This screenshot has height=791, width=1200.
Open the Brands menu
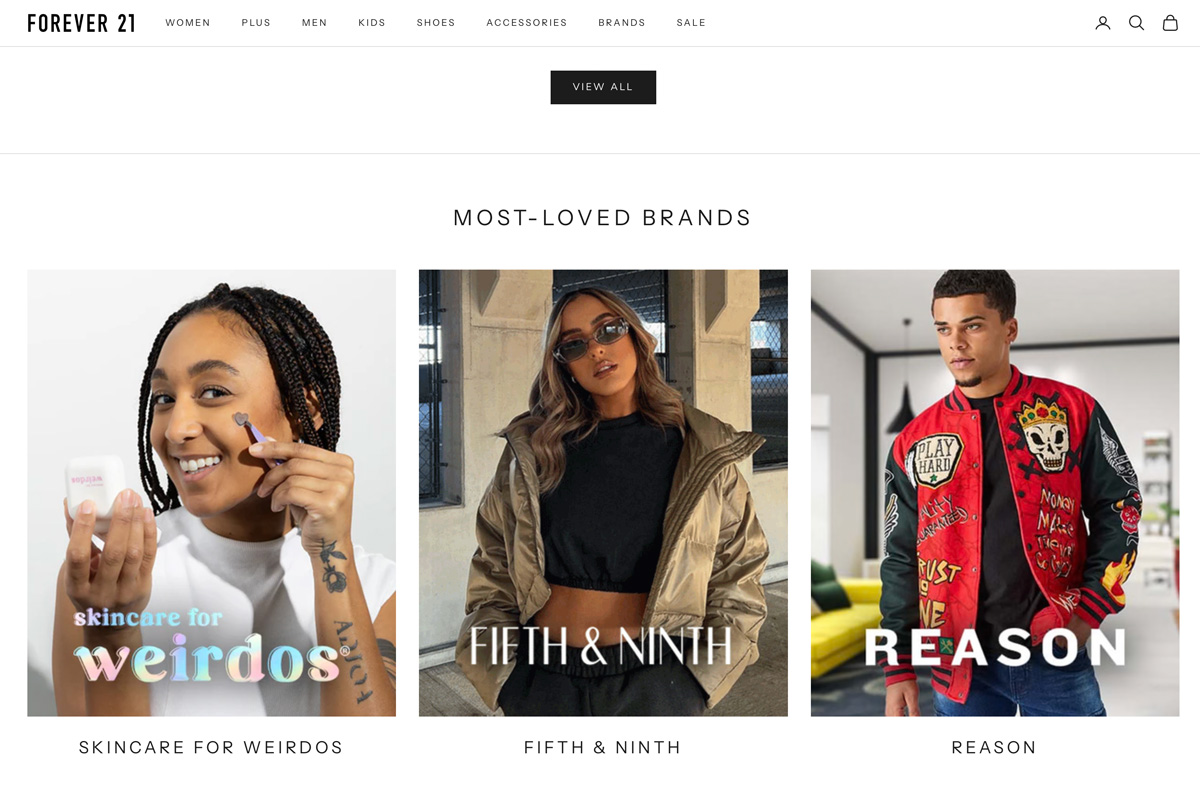tap(622, 23)
